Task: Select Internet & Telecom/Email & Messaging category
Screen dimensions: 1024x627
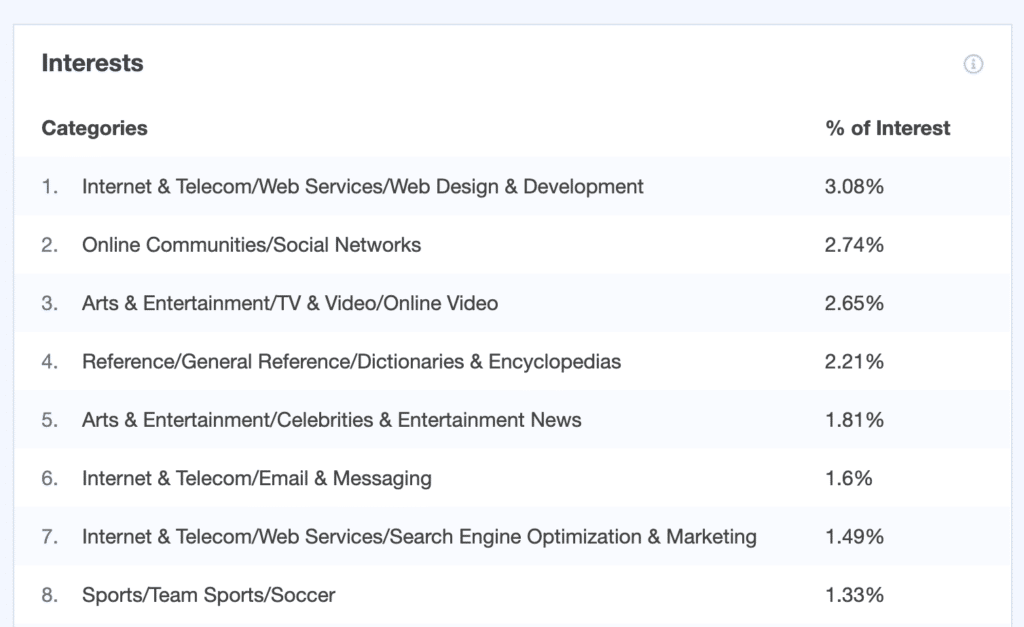Action: pos(257,478)
